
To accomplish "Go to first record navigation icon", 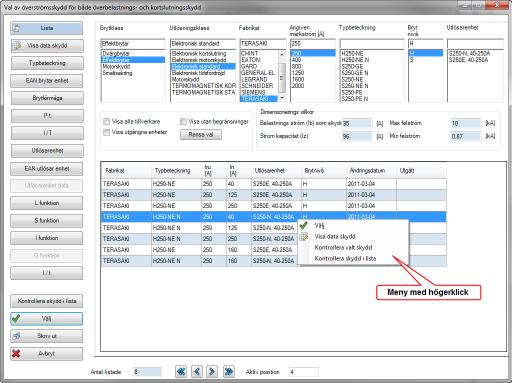I will click(181, 371).
